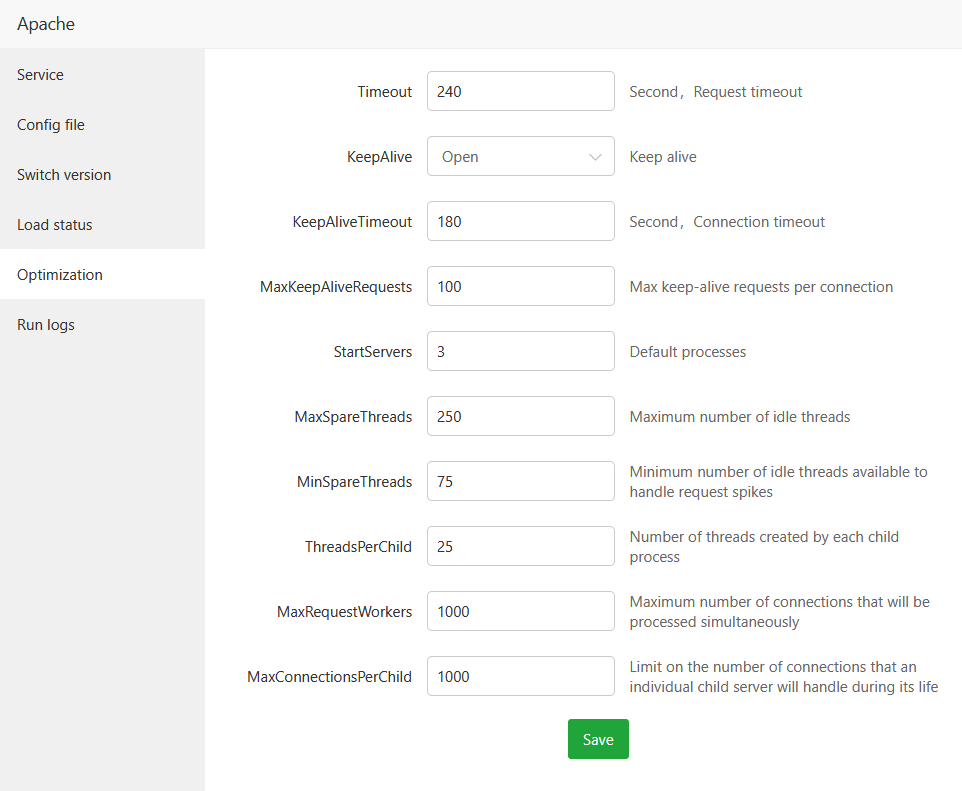This screenshot has height=791, width=962.
Task: Focus the KeepAliveTimeout field showing 180
Action: pos(520,222)
